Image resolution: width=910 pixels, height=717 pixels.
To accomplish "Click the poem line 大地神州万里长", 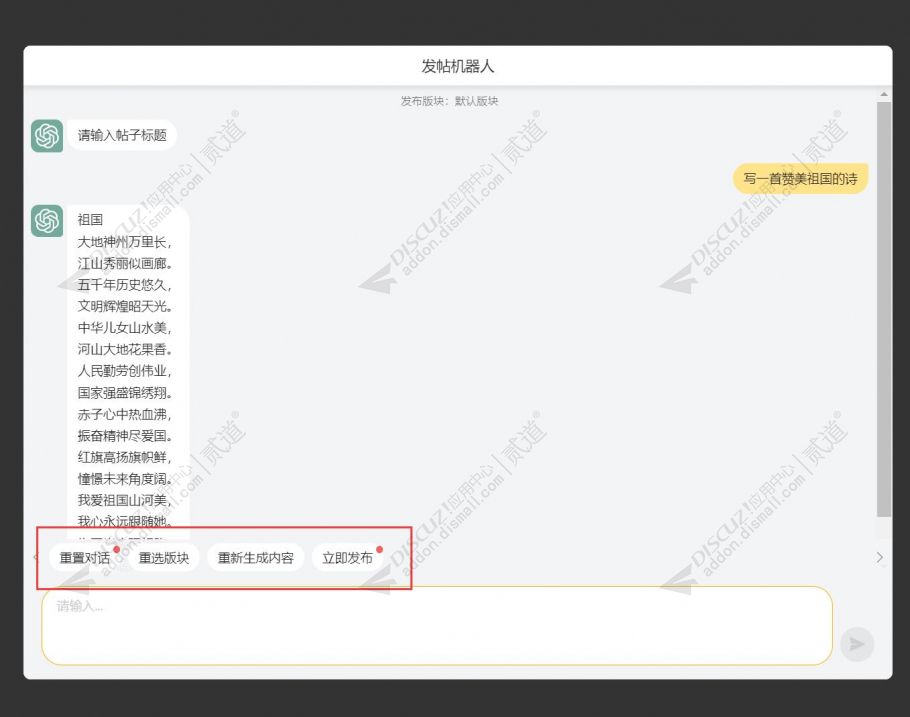I will (x=124, y=242).
